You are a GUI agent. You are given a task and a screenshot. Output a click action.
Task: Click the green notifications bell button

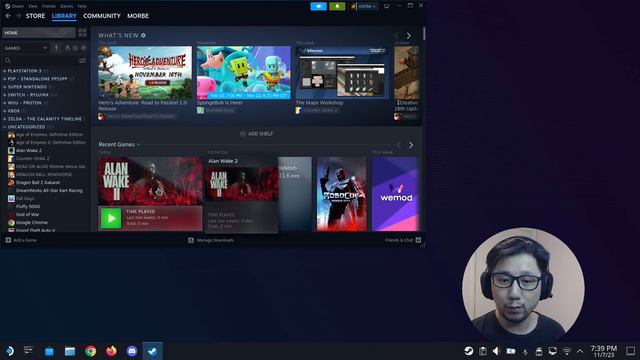(x=337, y=6)
